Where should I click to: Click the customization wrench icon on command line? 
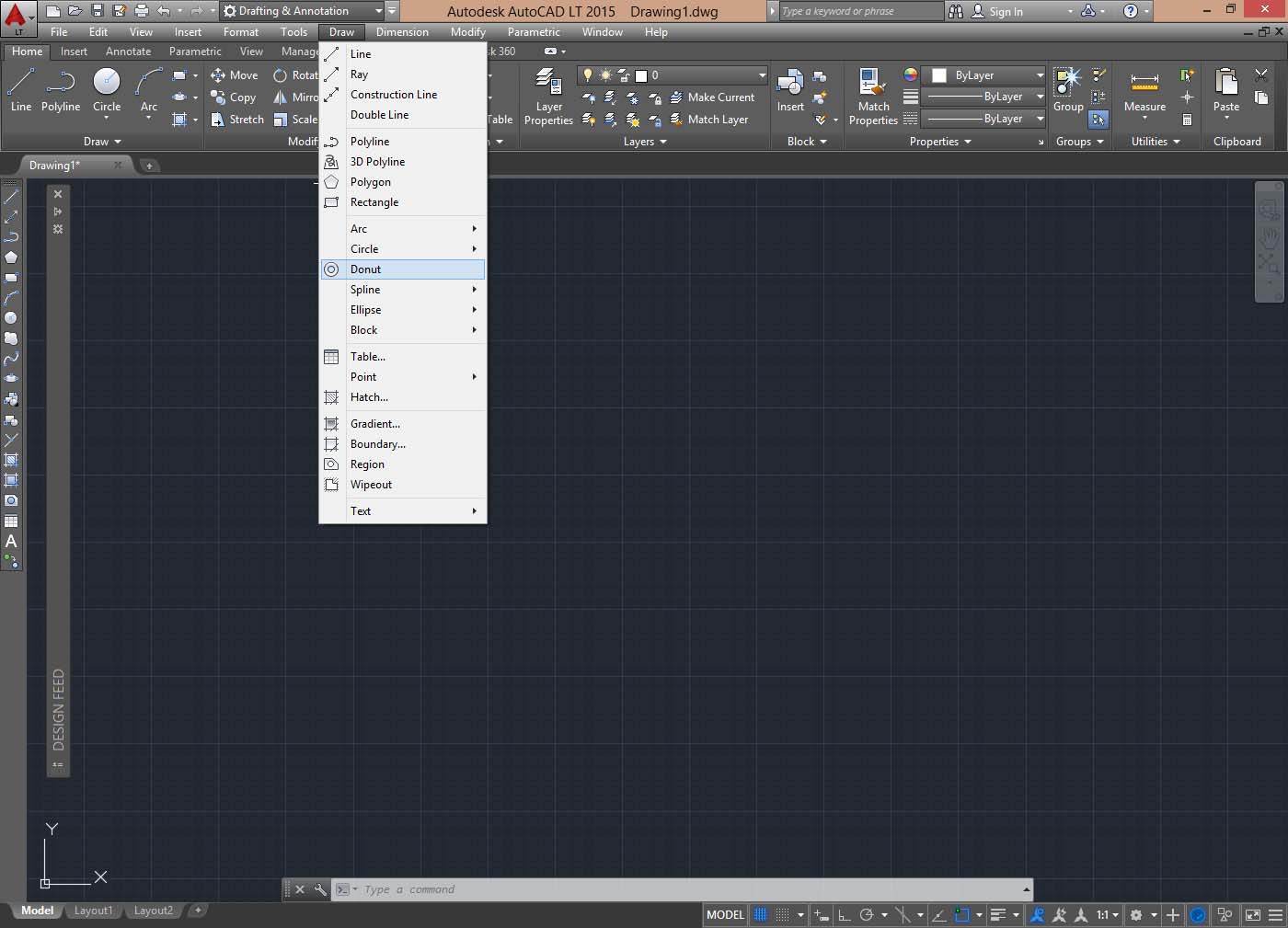(x=319, y=889)
